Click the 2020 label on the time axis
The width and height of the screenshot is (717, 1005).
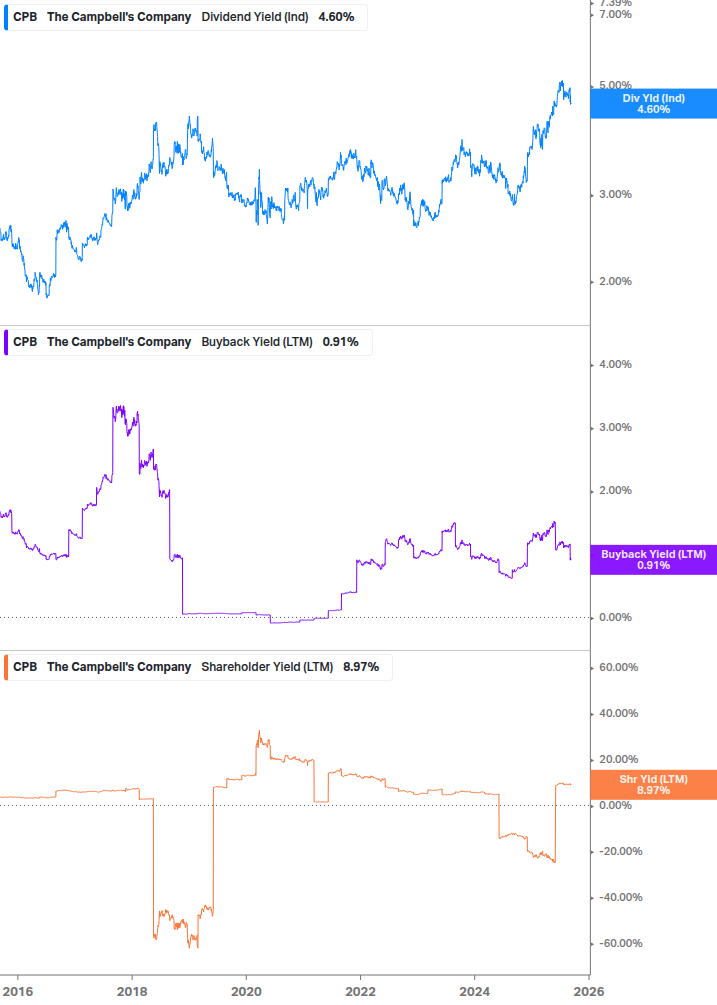coord(246,992)
